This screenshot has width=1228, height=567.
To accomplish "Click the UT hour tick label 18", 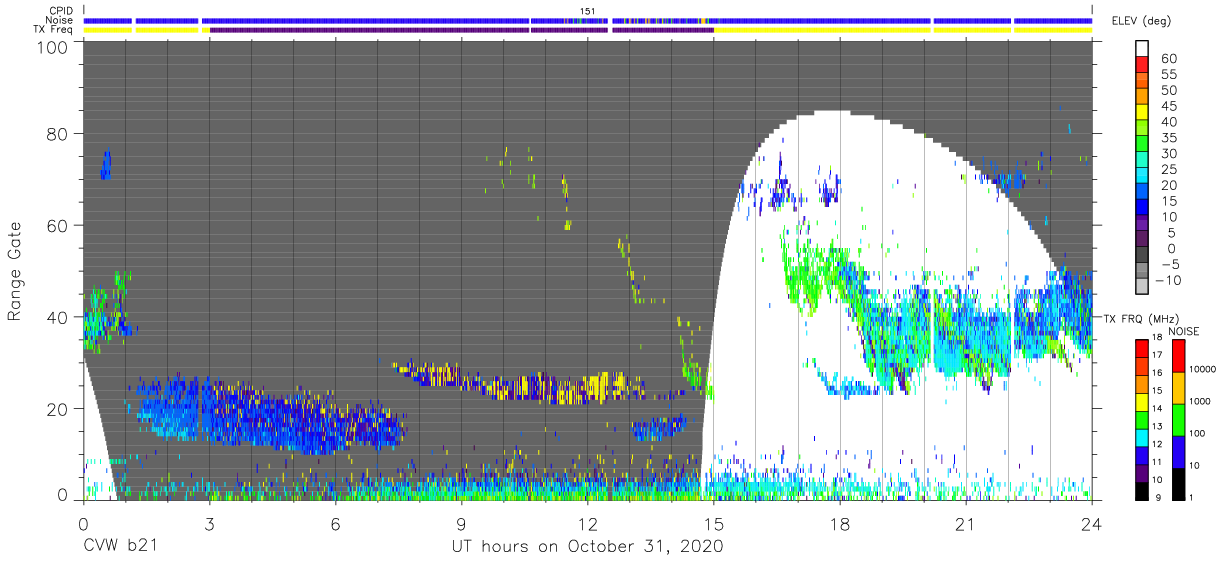I will click(840, 523).
